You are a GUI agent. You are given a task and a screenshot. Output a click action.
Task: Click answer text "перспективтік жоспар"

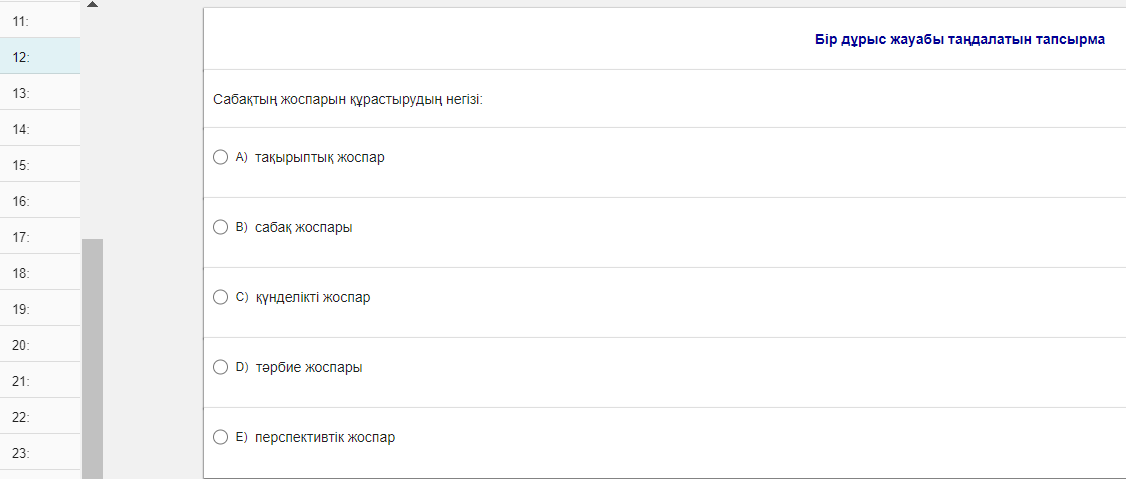click(x=325, y=437)
